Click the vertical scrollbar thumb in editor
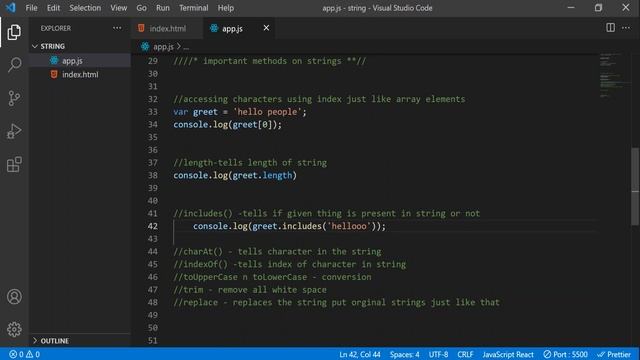Viewport: 640px width, 360px height. (635, 186)
